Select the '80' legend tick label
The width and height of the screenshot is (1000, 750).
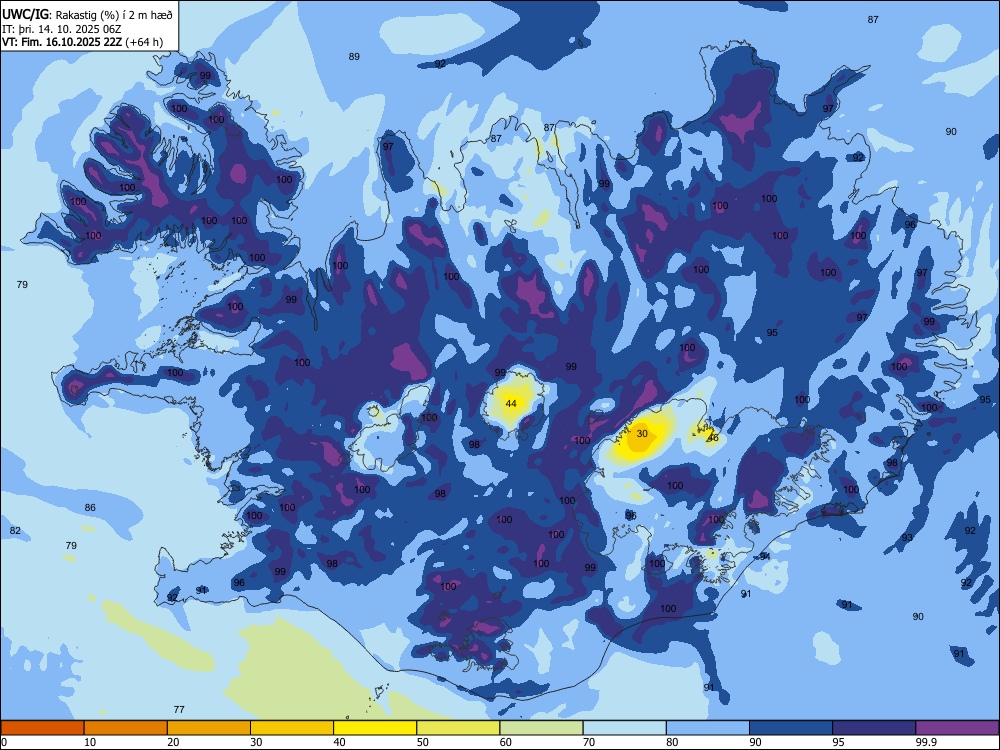[672, 742]
